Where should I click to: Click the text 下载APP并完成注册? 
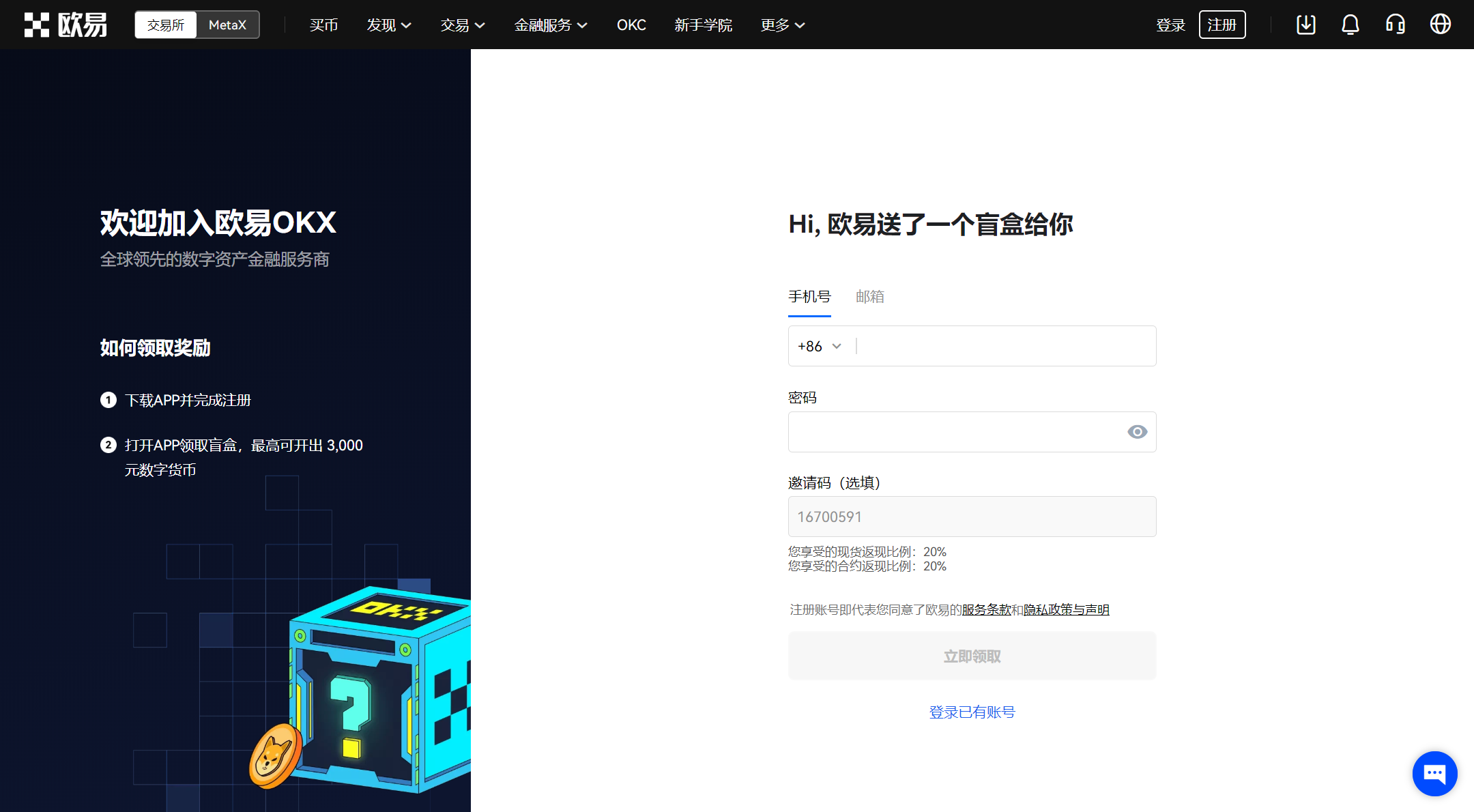[x=188, y=401]
